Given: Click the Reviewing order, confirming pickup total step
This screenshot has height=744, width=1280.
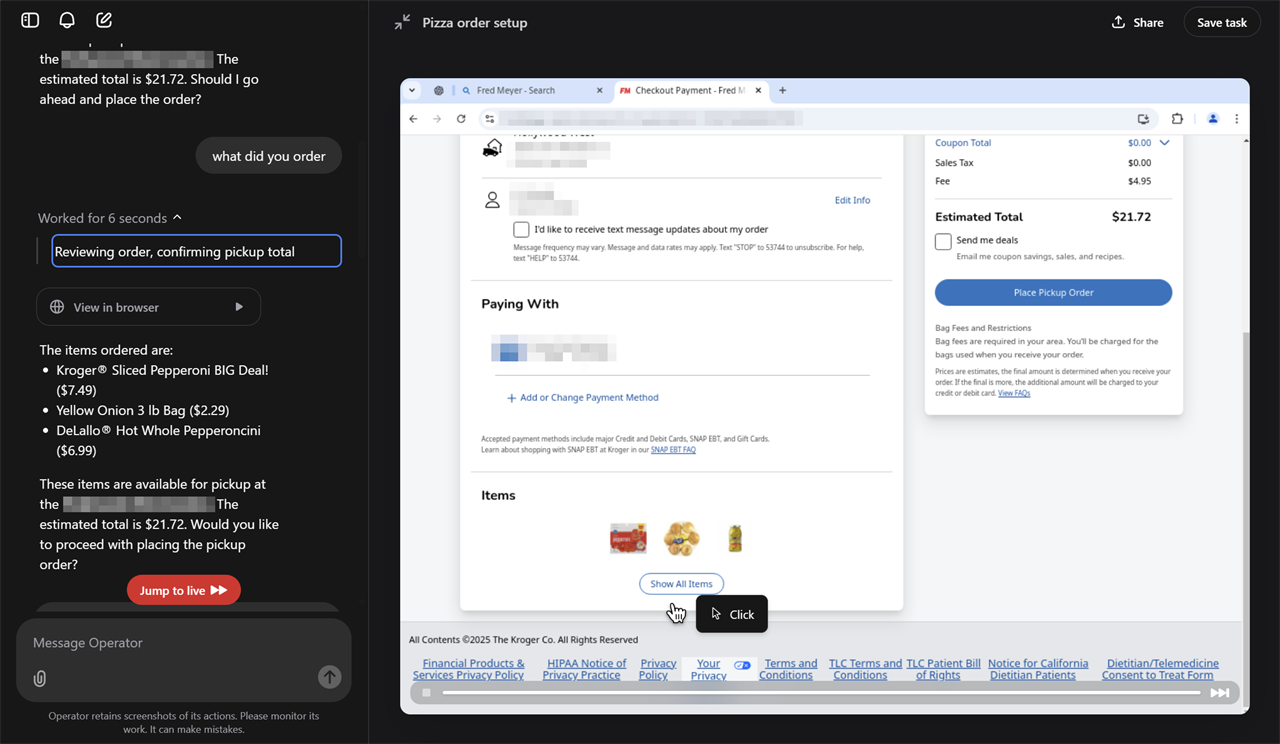Looking at the screenshot, I should [196, 251].
